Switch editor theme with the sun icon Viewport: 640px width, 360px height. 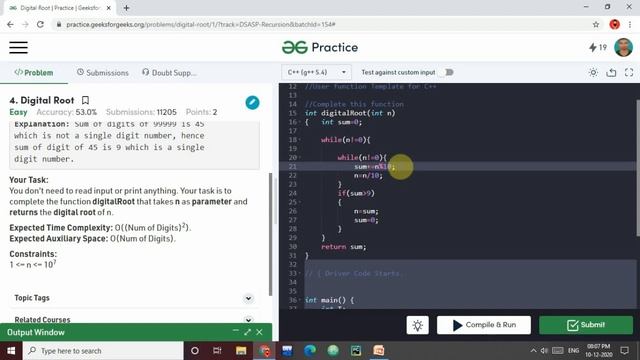pyautogui.click(x=593, y=72)
